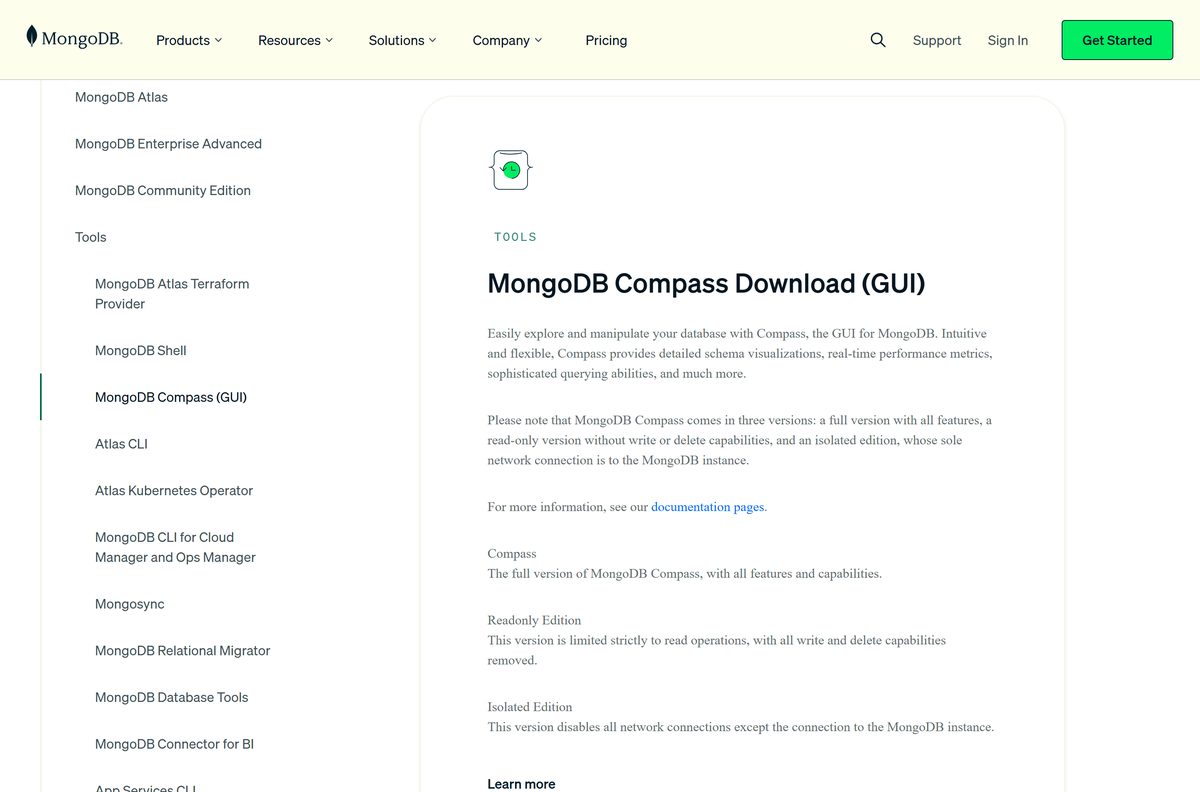Go to the Pricing page
Viewport: 1200px width, 792px height.
coord(606,40)
